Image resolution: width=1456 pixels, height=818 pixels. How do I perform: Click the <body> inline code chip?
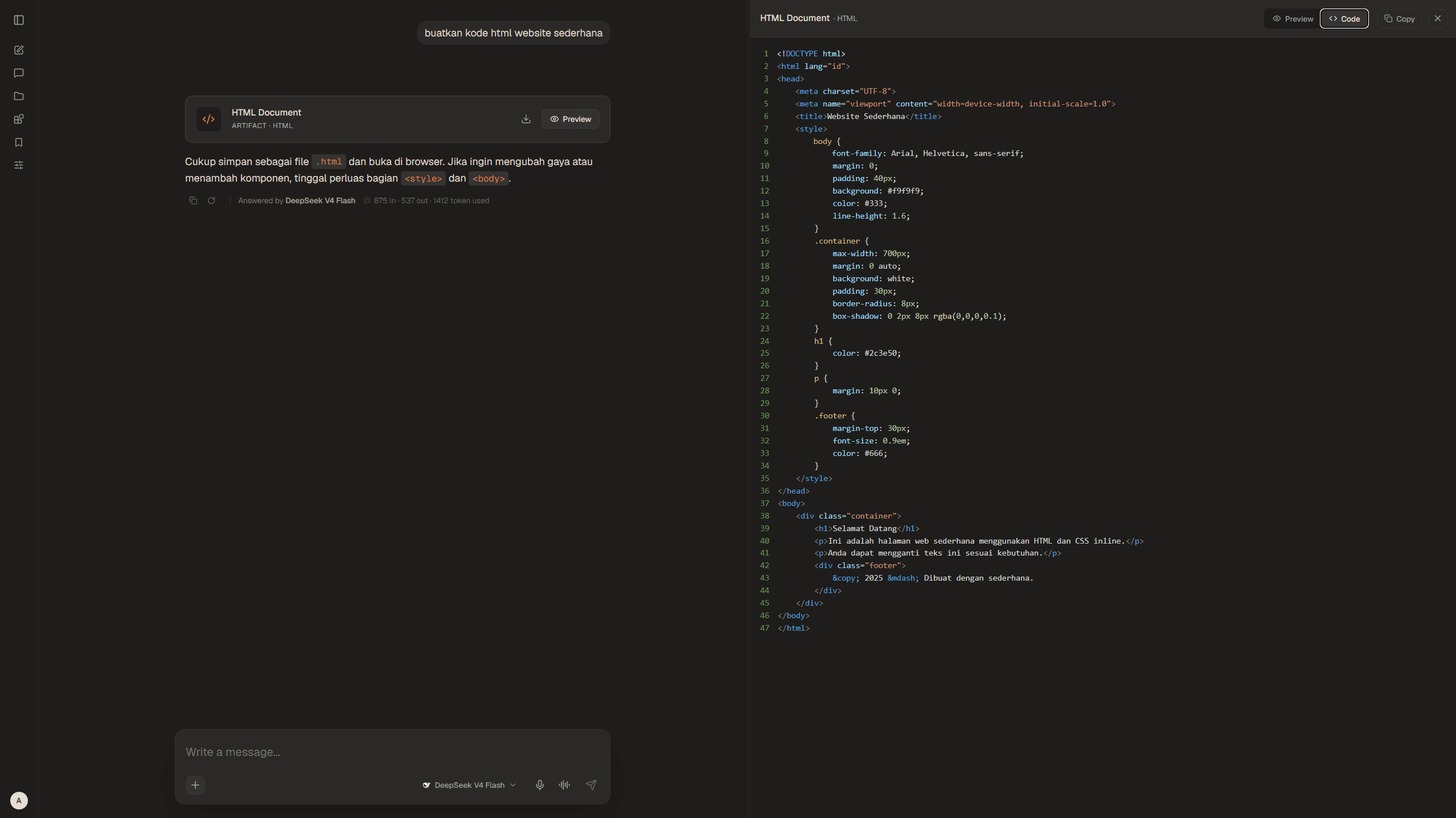click(489, 178)
